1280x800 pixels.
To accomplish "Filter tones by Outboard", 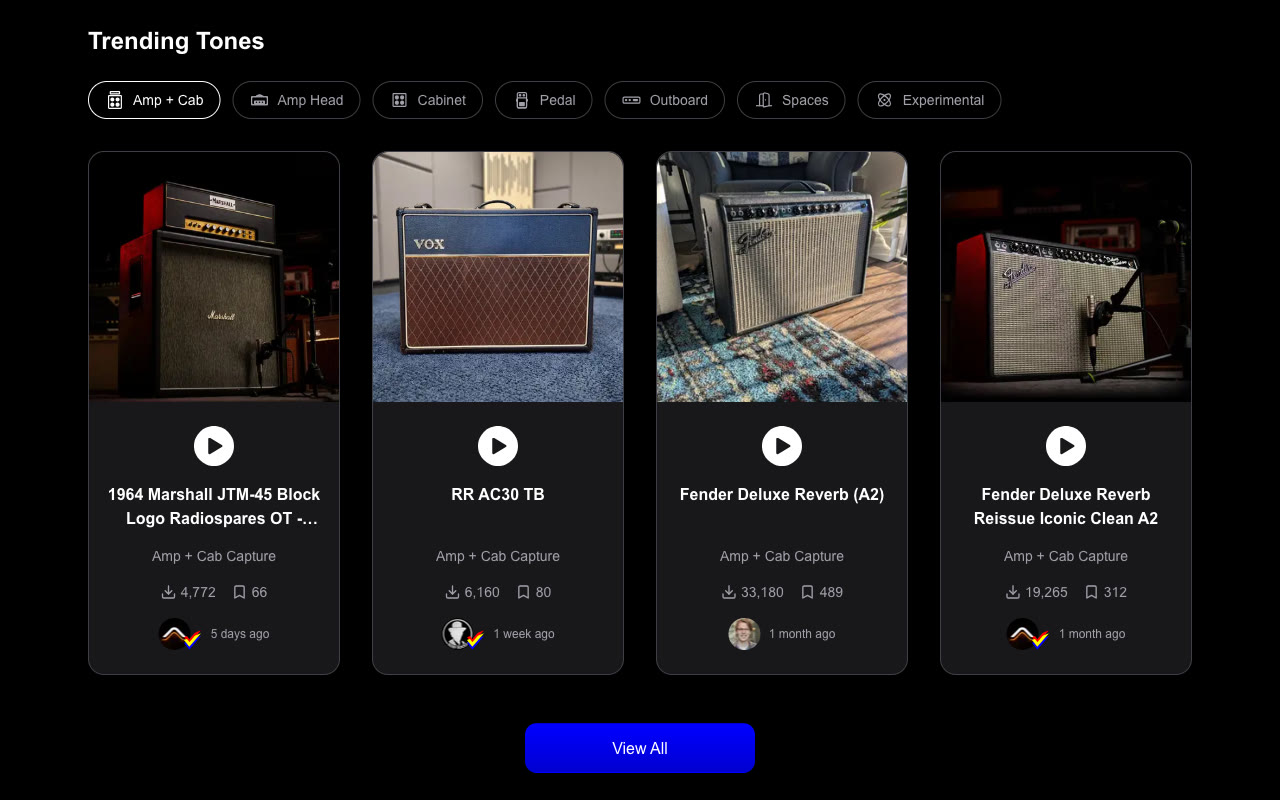I will click(665, 100).
